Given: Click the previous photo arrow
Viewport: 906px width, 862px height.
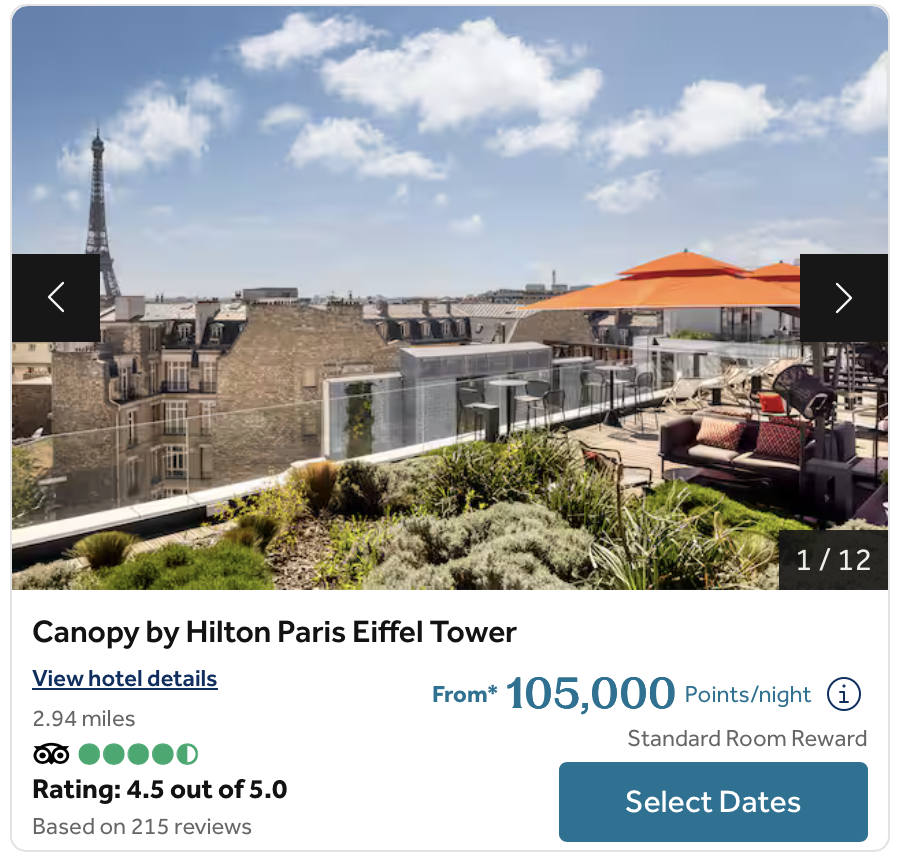Looking at the screenshot, I should [x=56, y=298].
